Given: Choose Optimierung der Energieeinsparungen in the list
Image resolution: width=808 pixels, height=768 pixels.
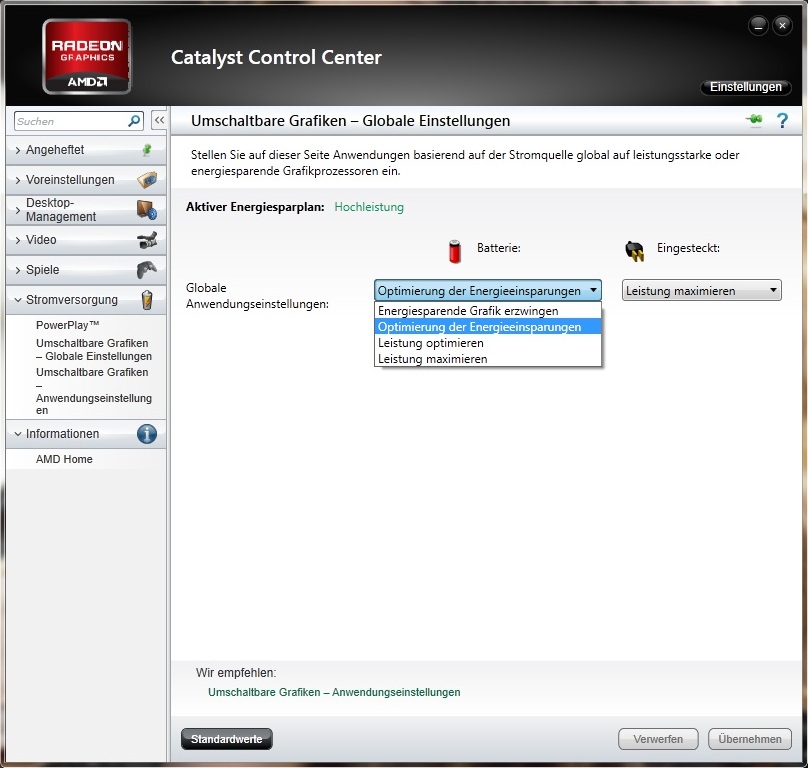Looking at the screenshot, I should tap(487, 327).
